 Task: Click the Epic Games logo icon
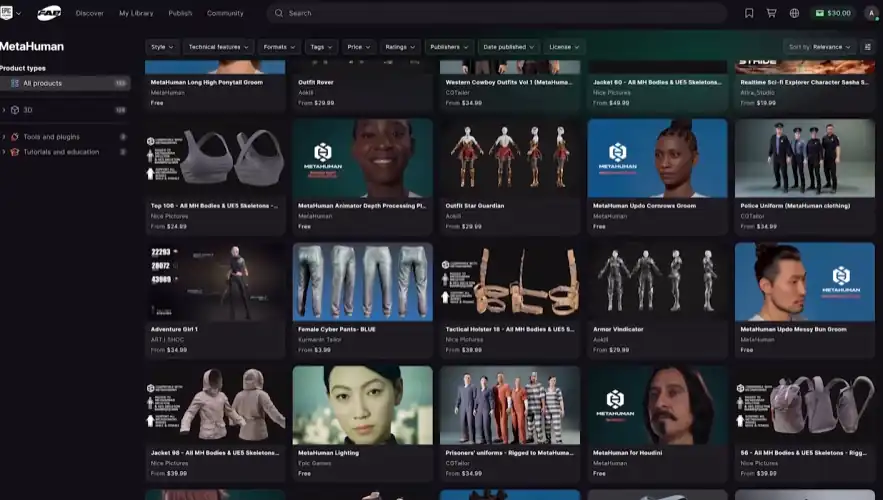click(x=8, y=13)
